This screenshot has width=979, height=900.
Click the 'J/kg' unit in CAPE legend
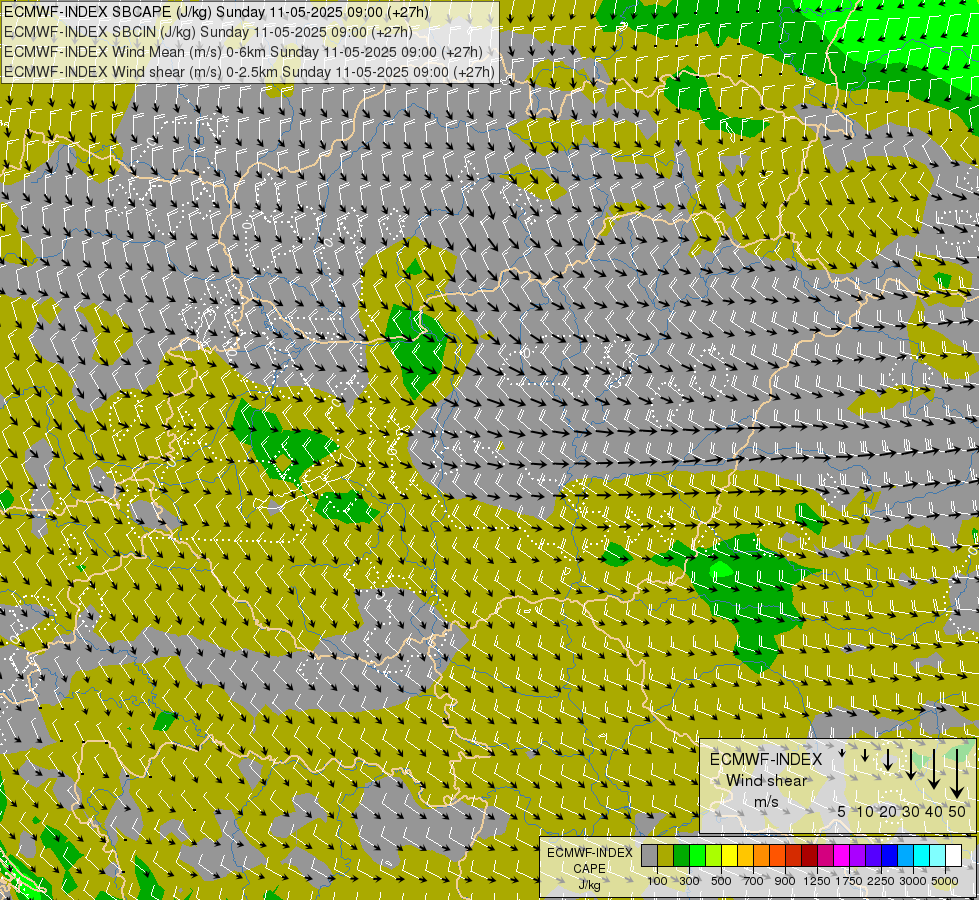pyautogui.click(x=589, y=885)
